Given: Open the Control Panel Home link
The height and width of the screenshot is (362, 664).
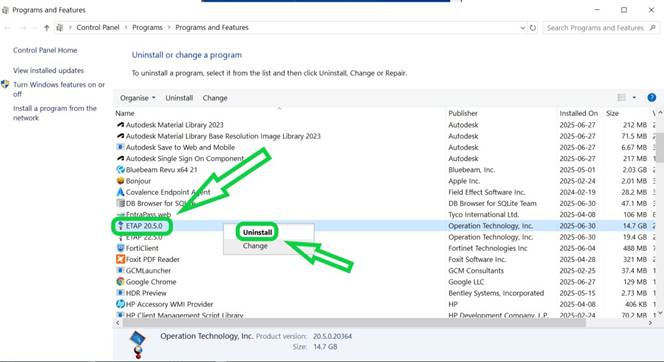Looking at the screenshot, I should 45,50.
